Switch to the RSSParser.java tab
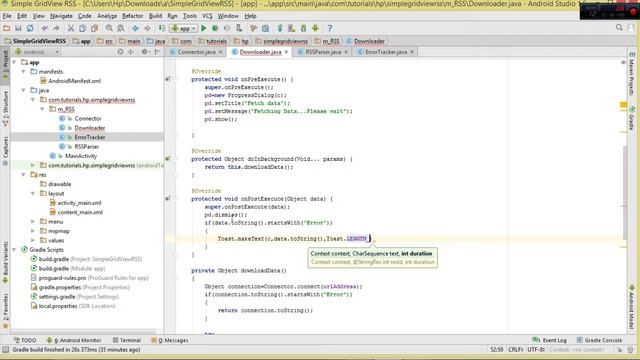The height and width of the screenshot is (360, 640). [323, 52]
